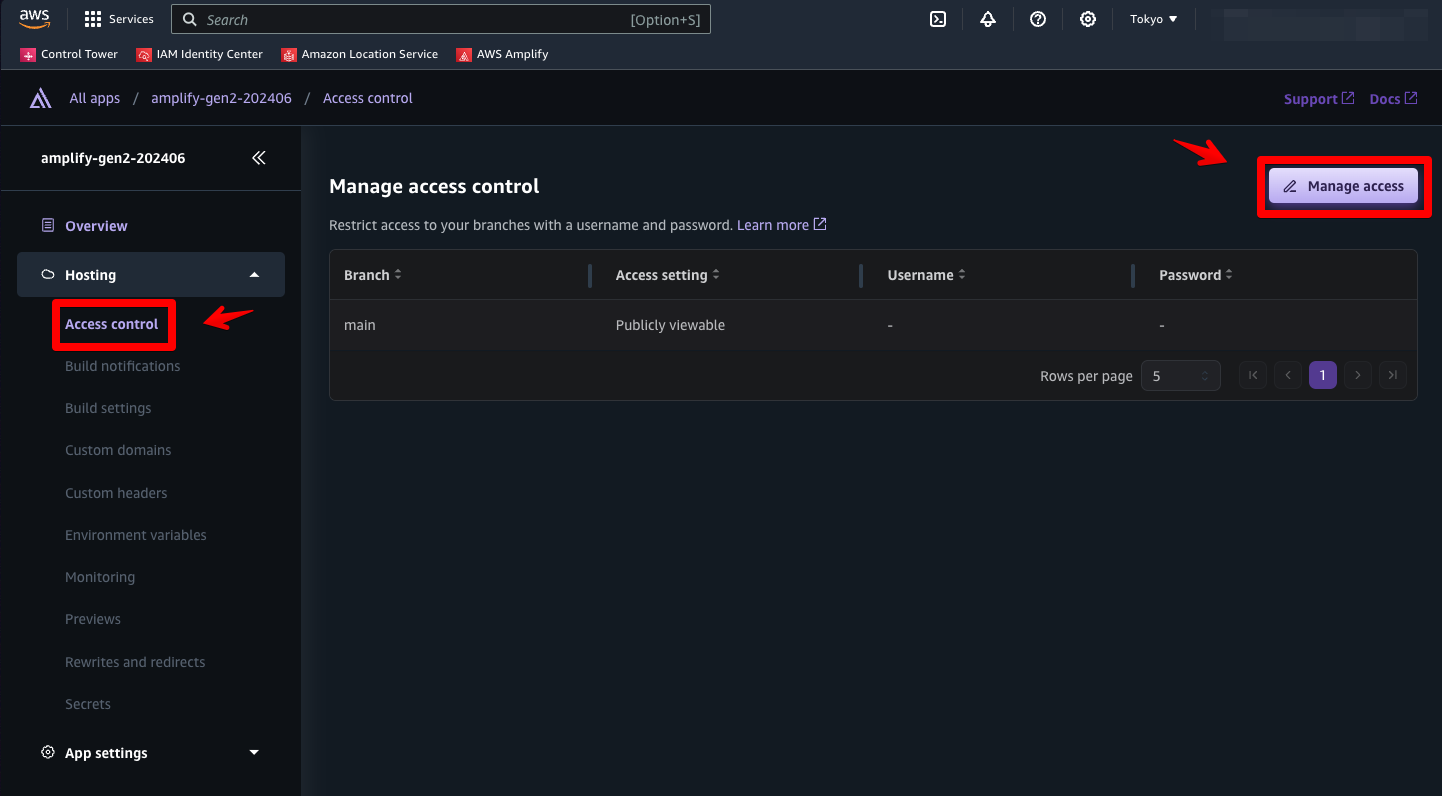
Task: Open the Services grid menu
Action: click(119, 19)
